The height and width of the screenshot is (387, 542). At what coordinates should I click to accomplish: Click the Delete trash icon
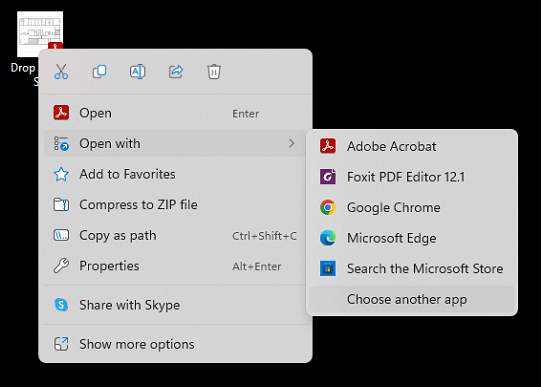coord(214,72)
